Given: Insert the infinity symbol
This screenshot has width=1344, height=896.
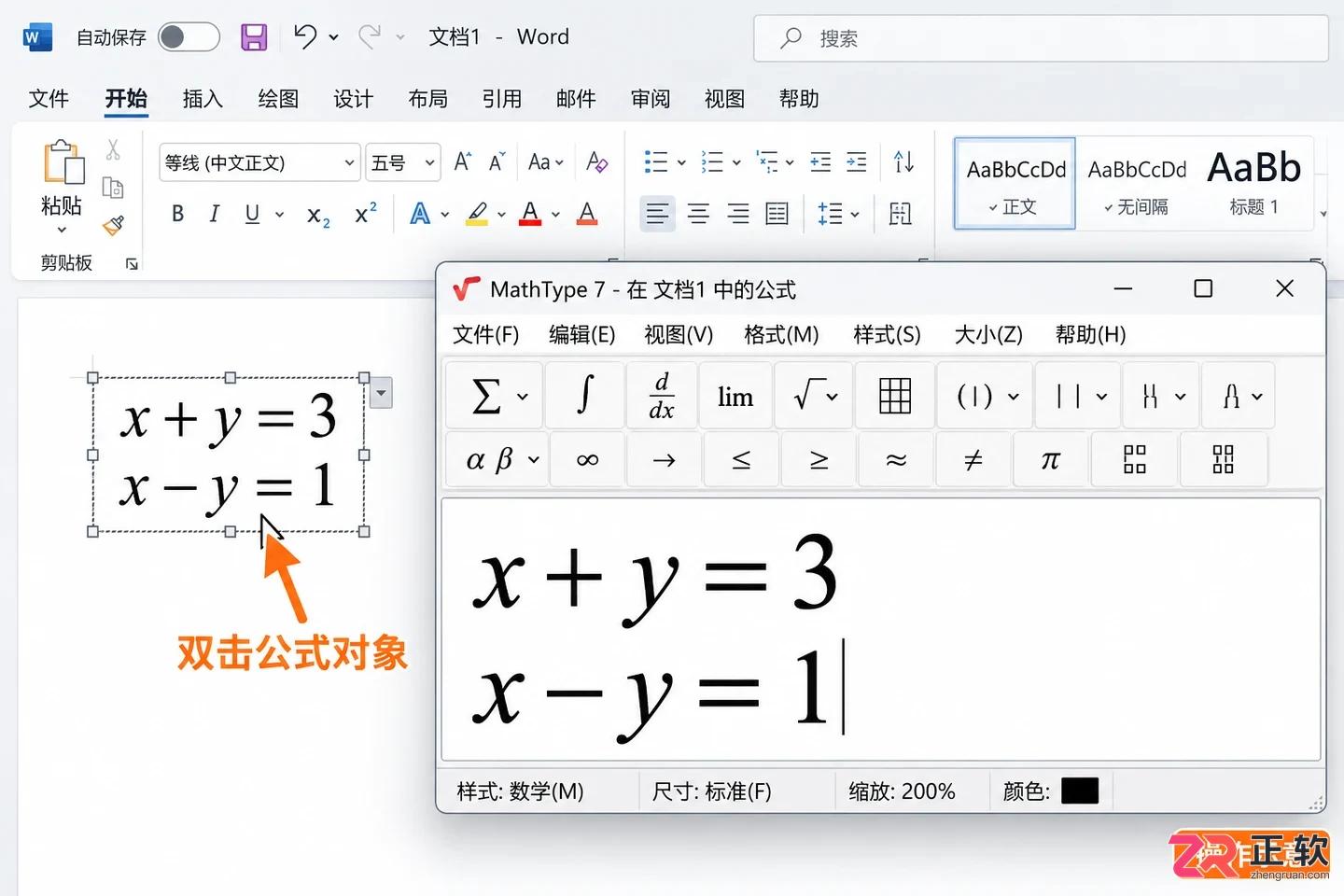Looking at the screenshot, I should 587,459.
